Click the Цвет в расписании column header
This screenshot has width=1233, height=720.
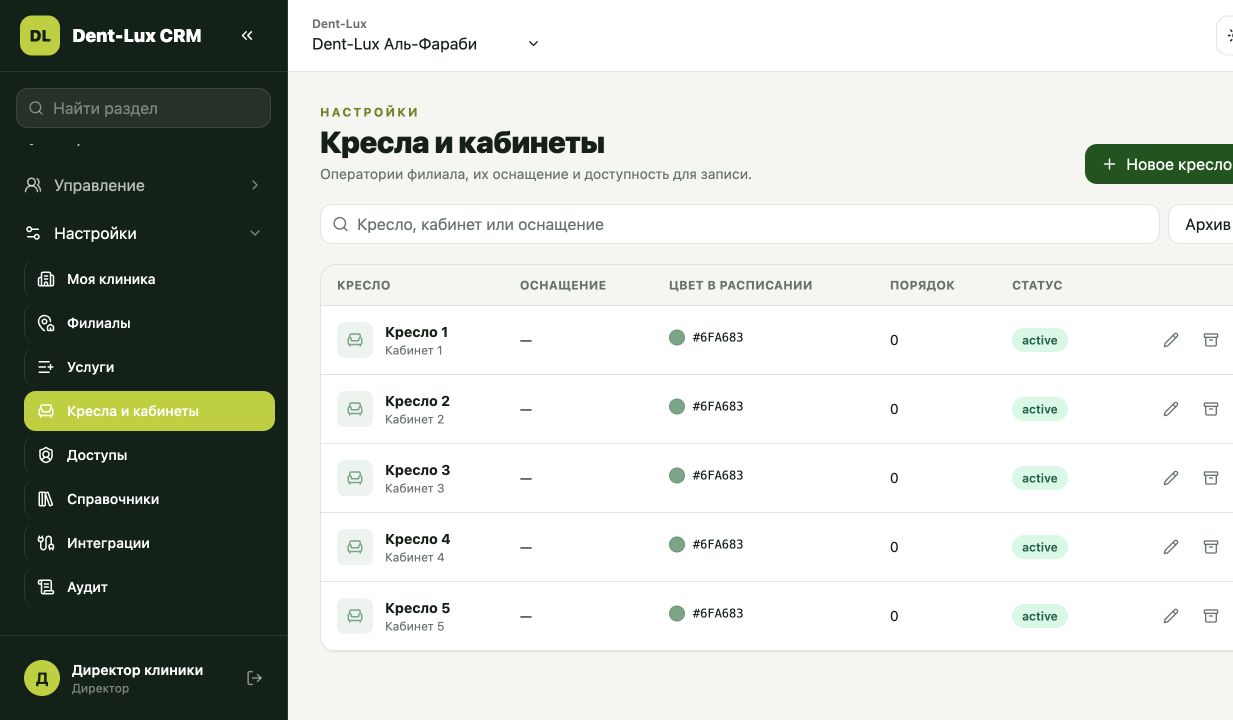[x=740, y=285]
